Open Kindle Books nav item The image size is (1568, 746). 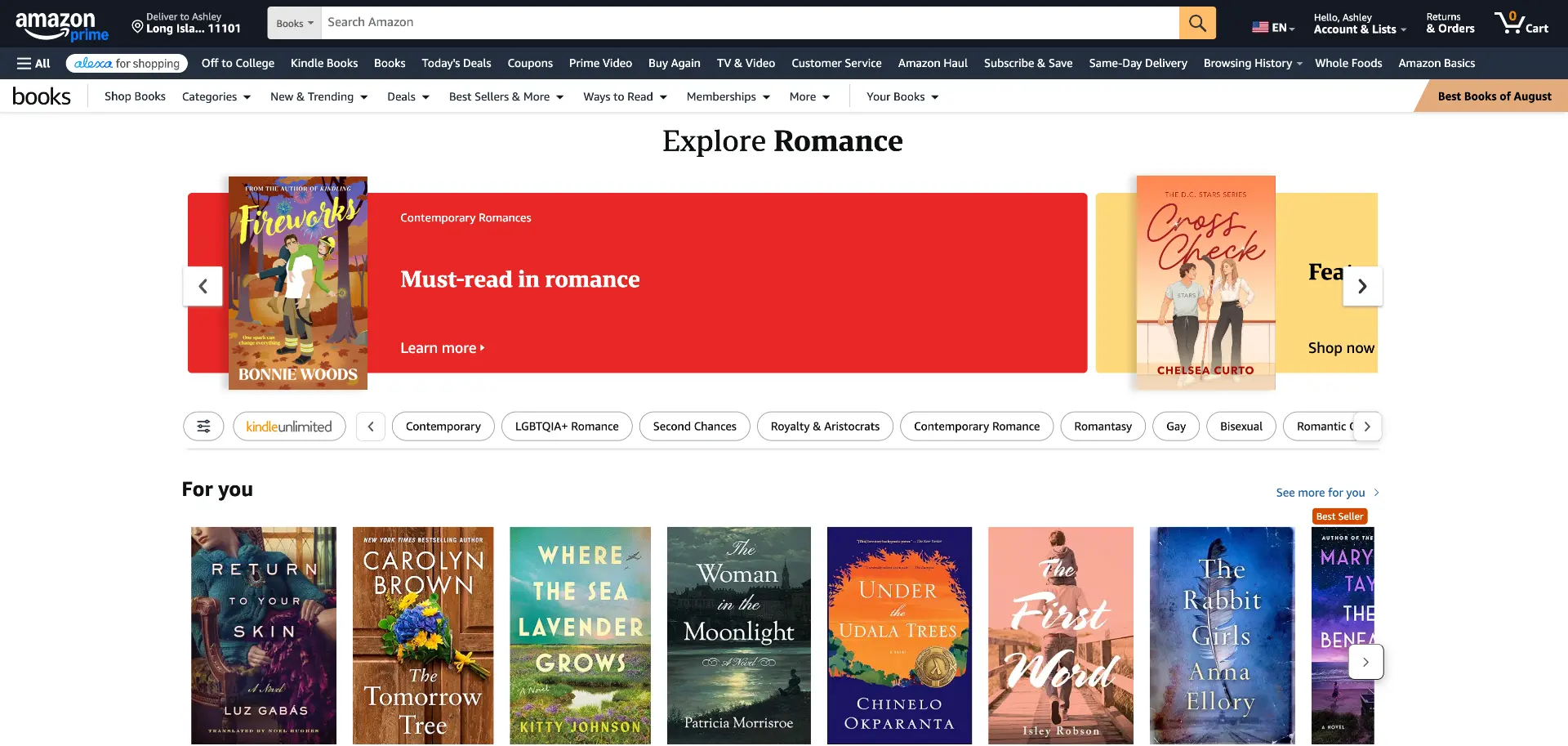[x=324, y=63]
